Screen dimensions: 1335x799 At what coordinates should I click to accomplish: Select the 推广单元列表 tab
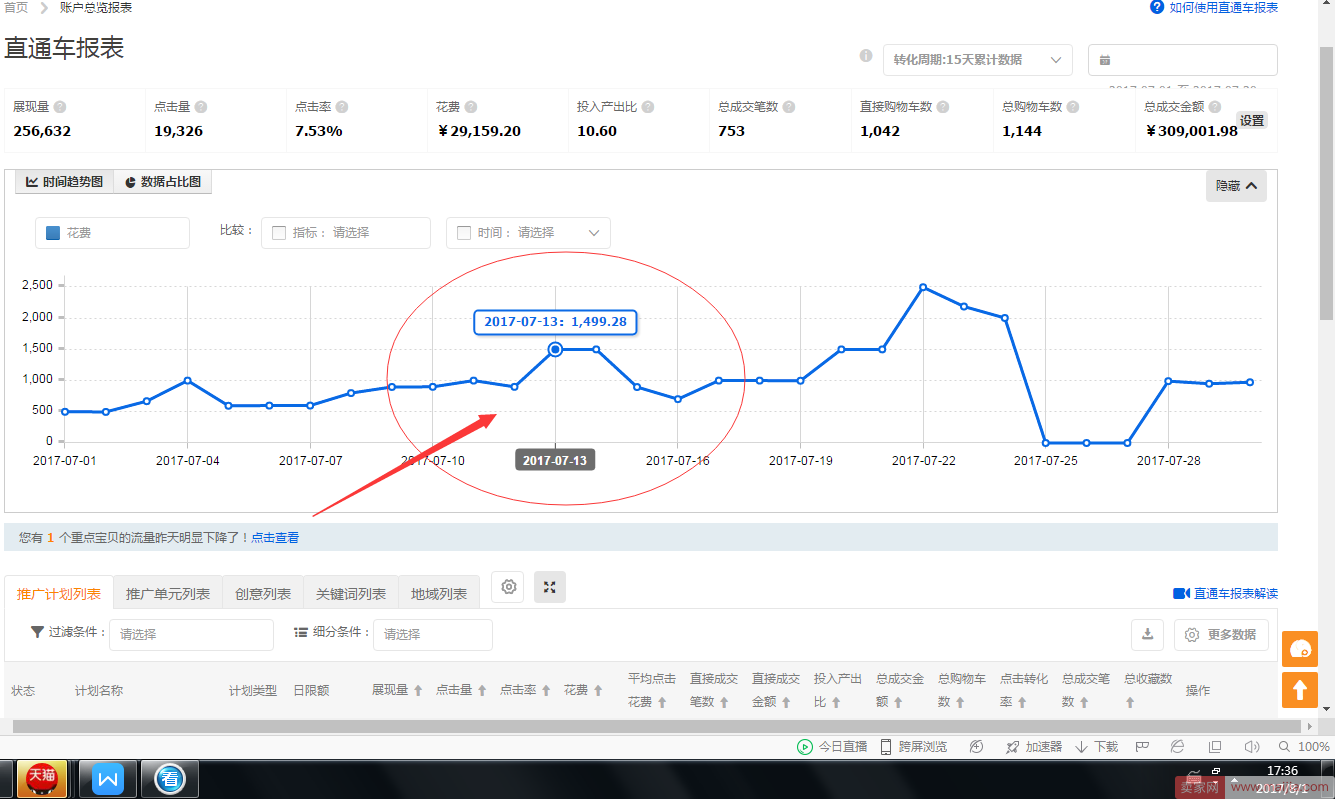point(168,594)
